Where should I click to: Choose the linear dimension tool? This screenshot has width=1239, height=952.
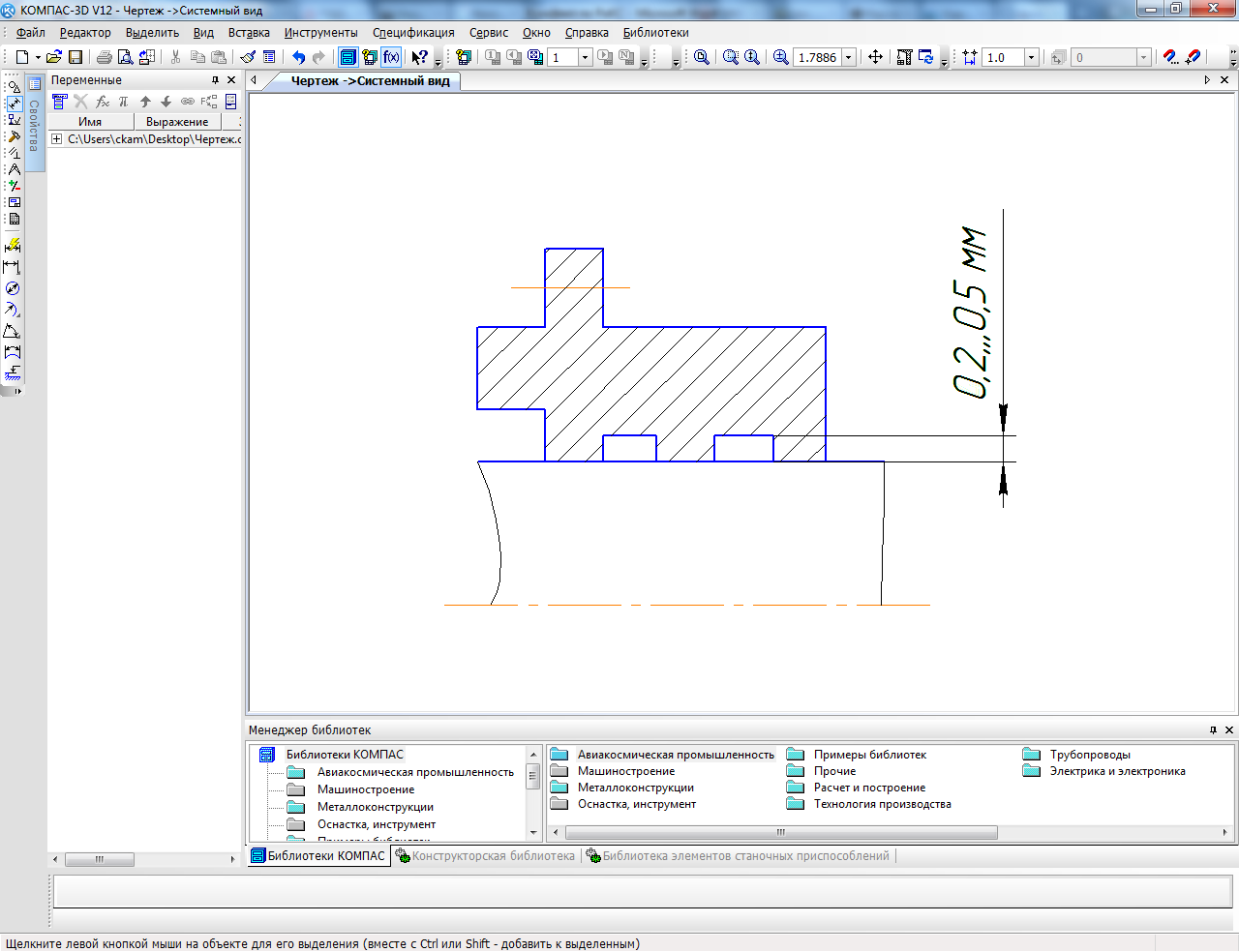(13, 267)
